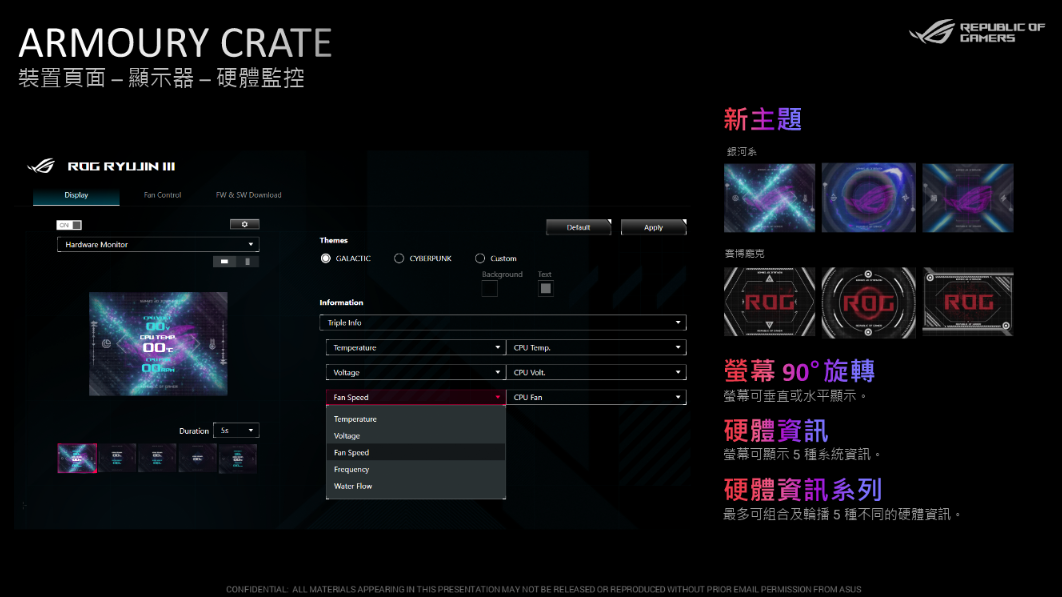
Task: Click the third Galactic theme thumbnail
Action: point(968,198)
